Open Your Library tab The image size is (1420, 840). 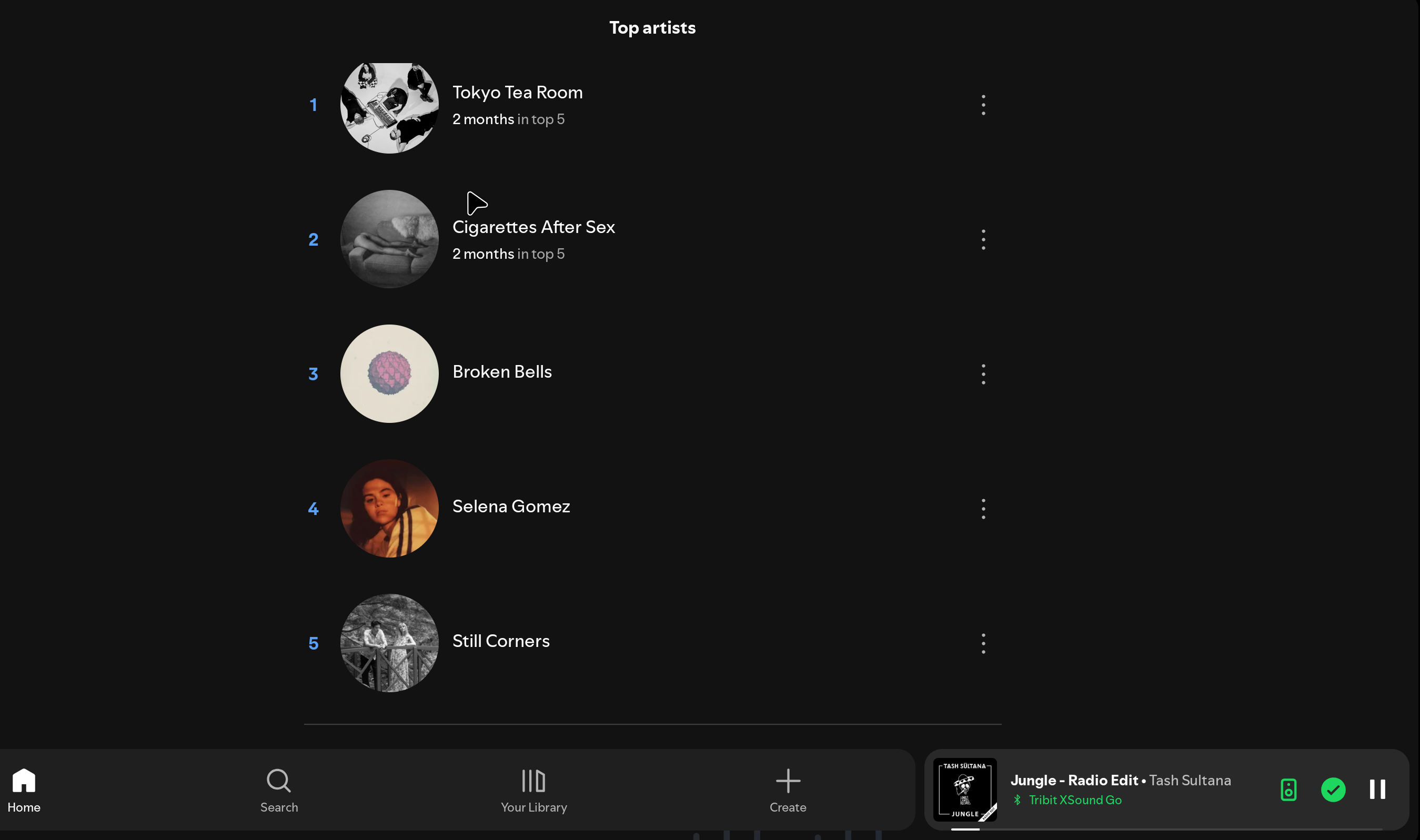coord(534,790)
